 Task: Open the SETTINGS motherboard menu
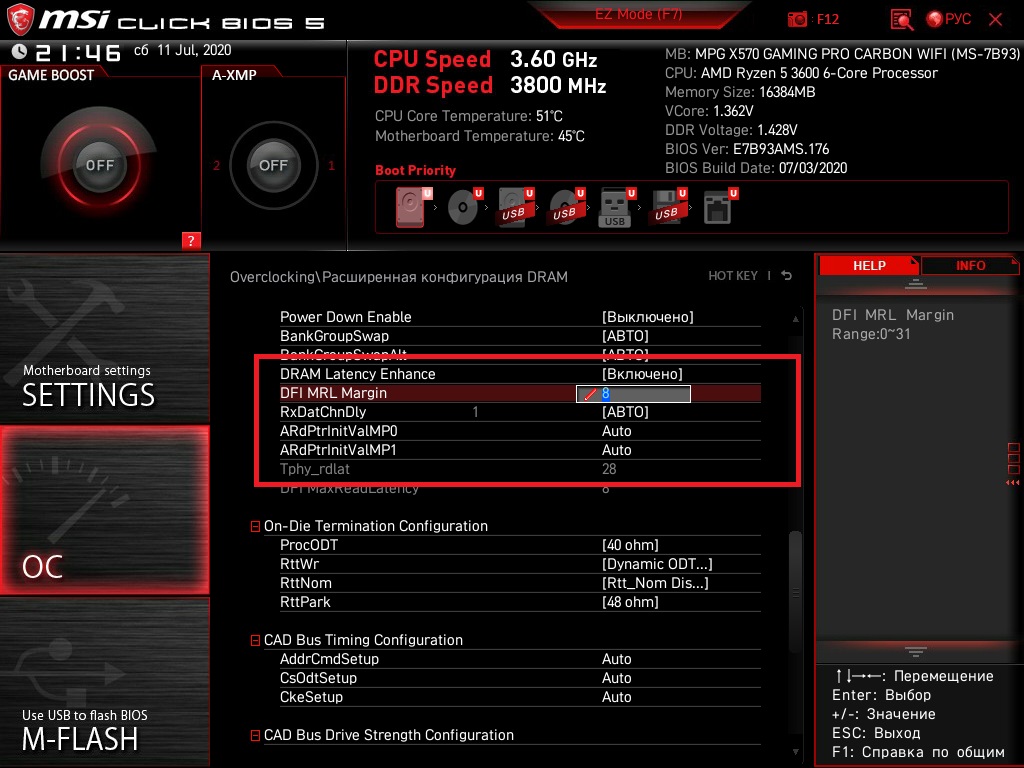coord(104,338)
